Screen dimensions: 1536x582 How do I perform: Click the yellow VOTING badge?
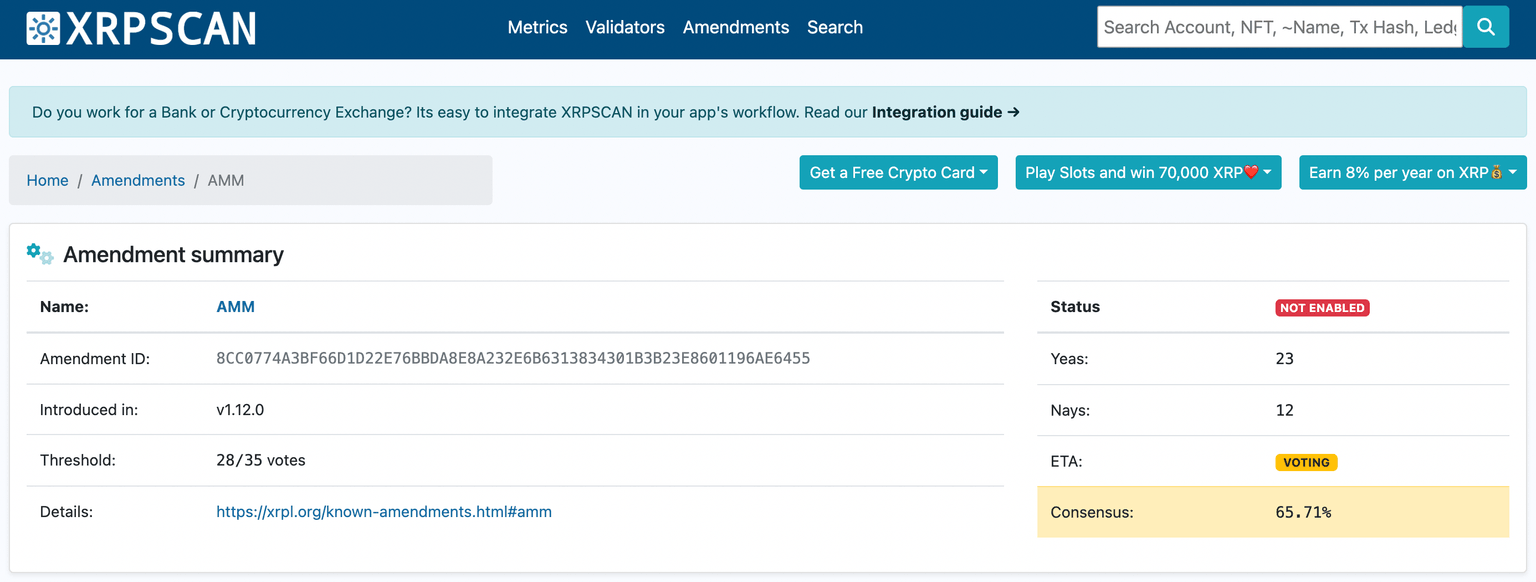click(1306, 462)
